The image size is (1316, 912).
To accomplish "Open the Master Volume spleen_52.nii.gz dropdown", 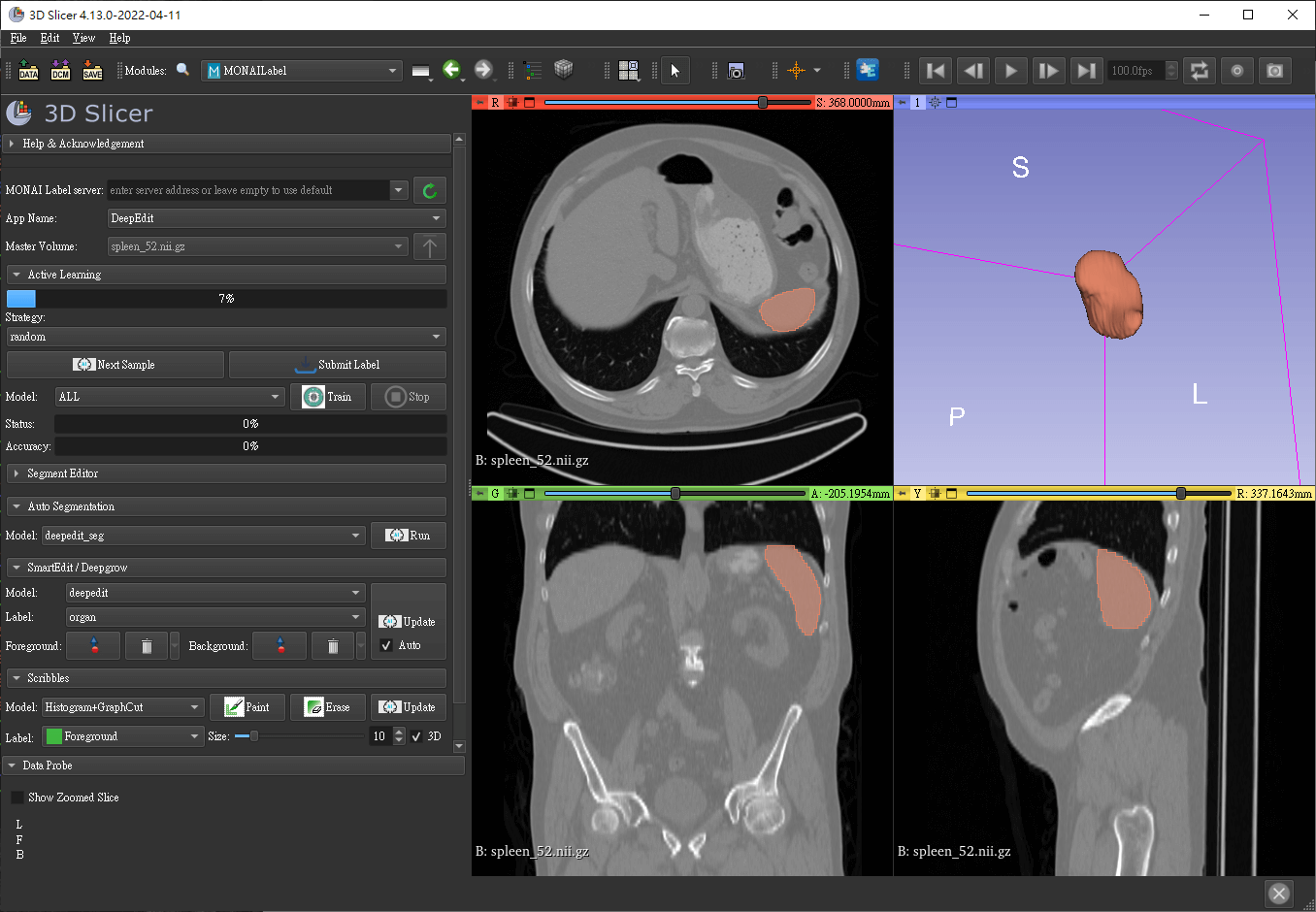I will (257, 246).
